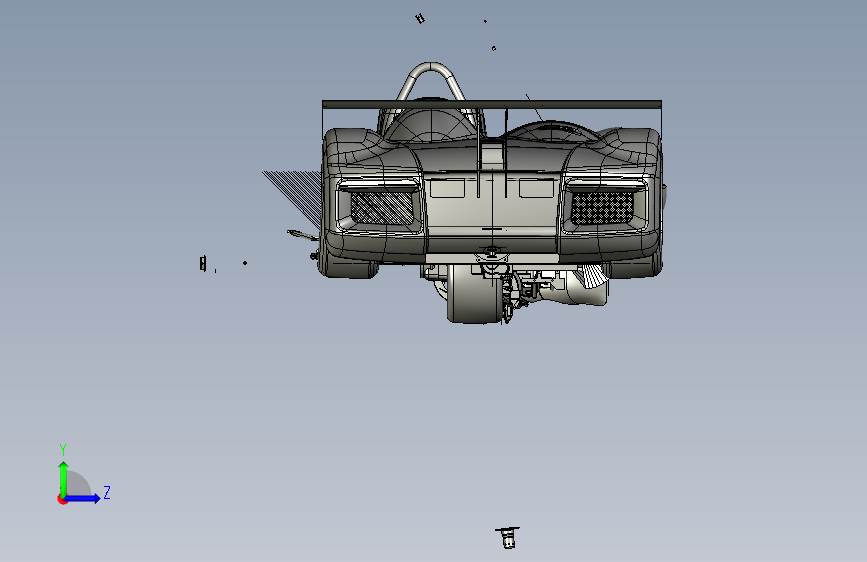The image size is (867, 562).
Task: Select the stray part at bottom of viewport
Action: coord(508,538)
